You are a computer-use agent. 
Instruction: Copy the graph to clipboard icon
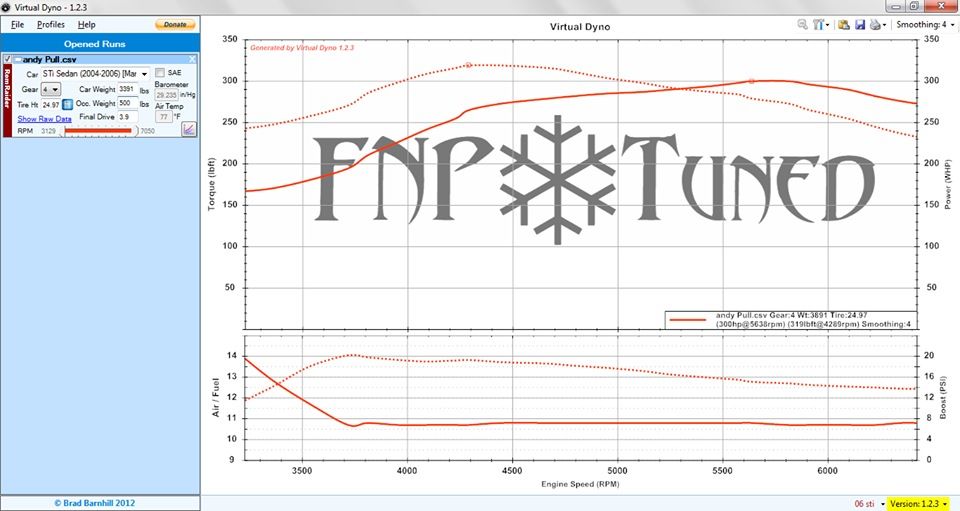(844, 24)
